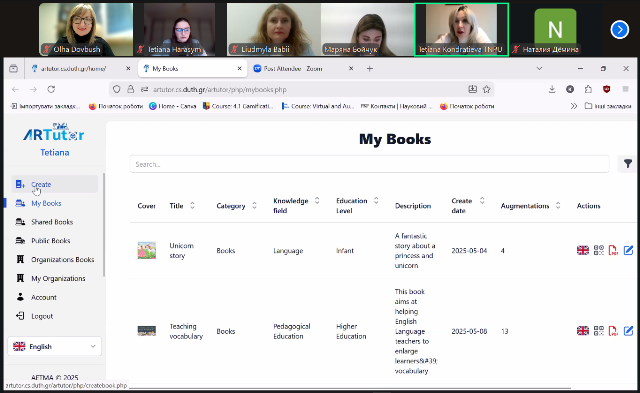Open the extensions puzzle icon

588,89
